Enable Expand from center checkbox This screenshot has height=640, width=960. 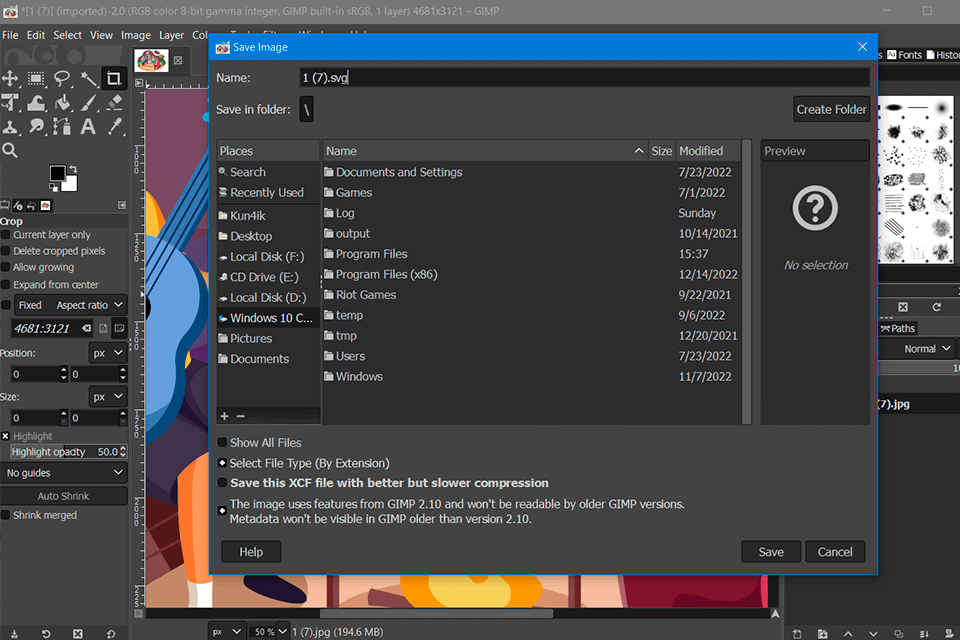[x=6, y=284]
